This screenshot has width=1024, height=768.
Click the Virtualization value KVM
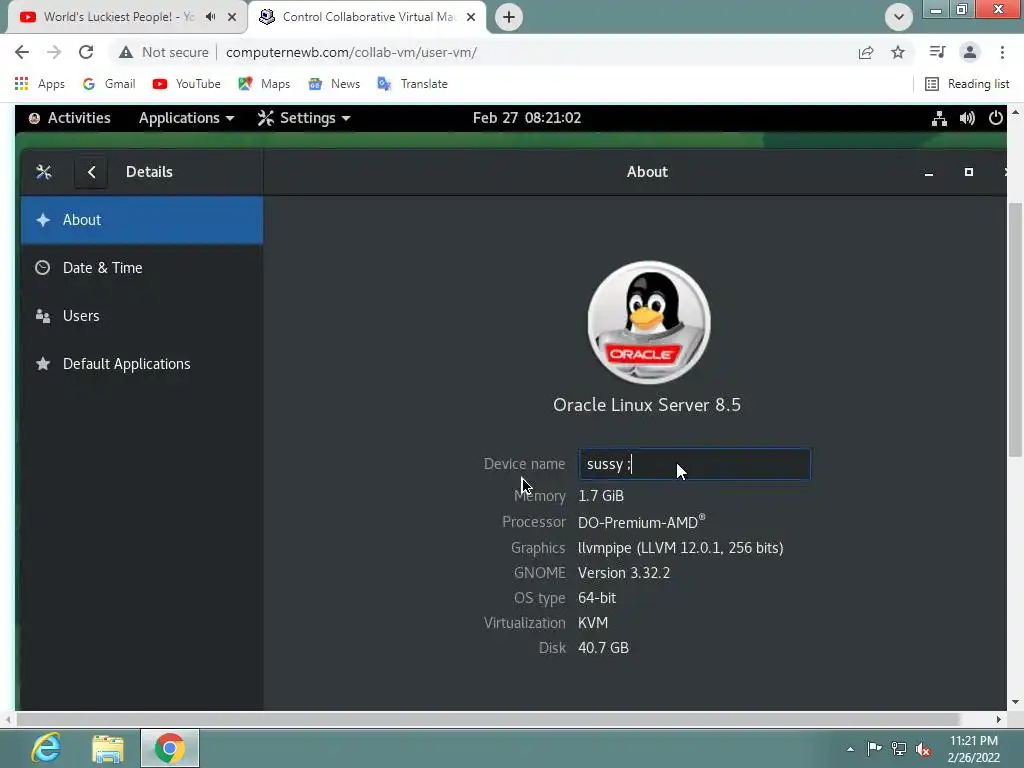tap(593, 623)
